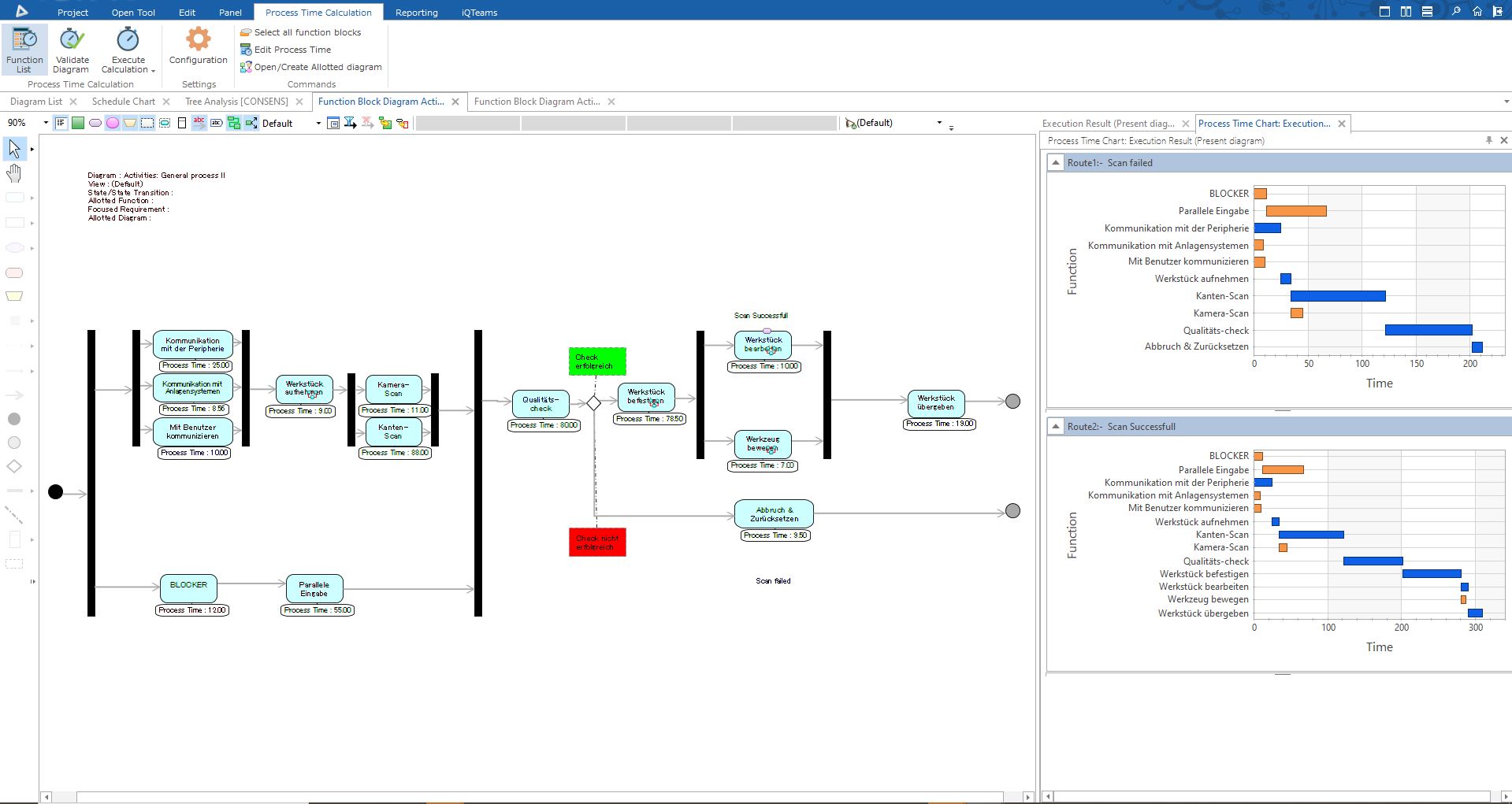The image size is (1512, 804).
Task: Select the Qualitäts-check function block
Action: pos(541,404)
